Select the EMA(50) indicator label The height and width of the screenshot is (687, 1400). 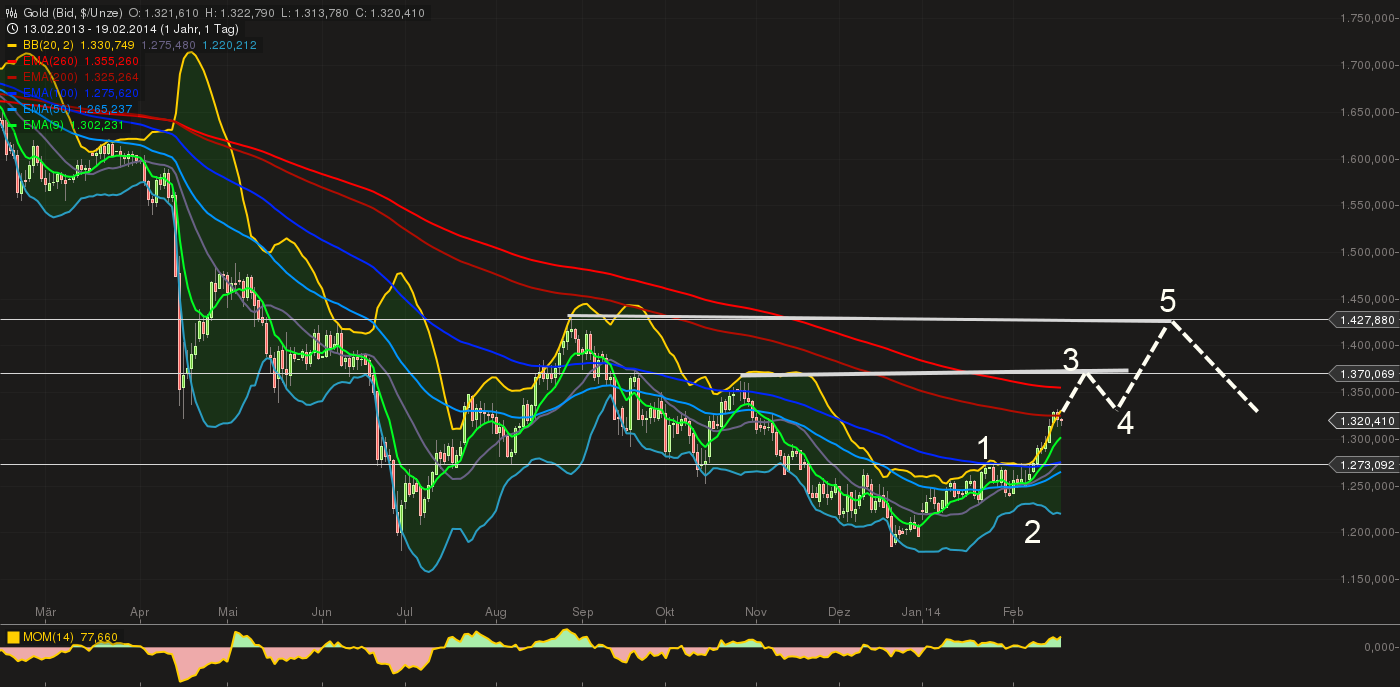44,109
